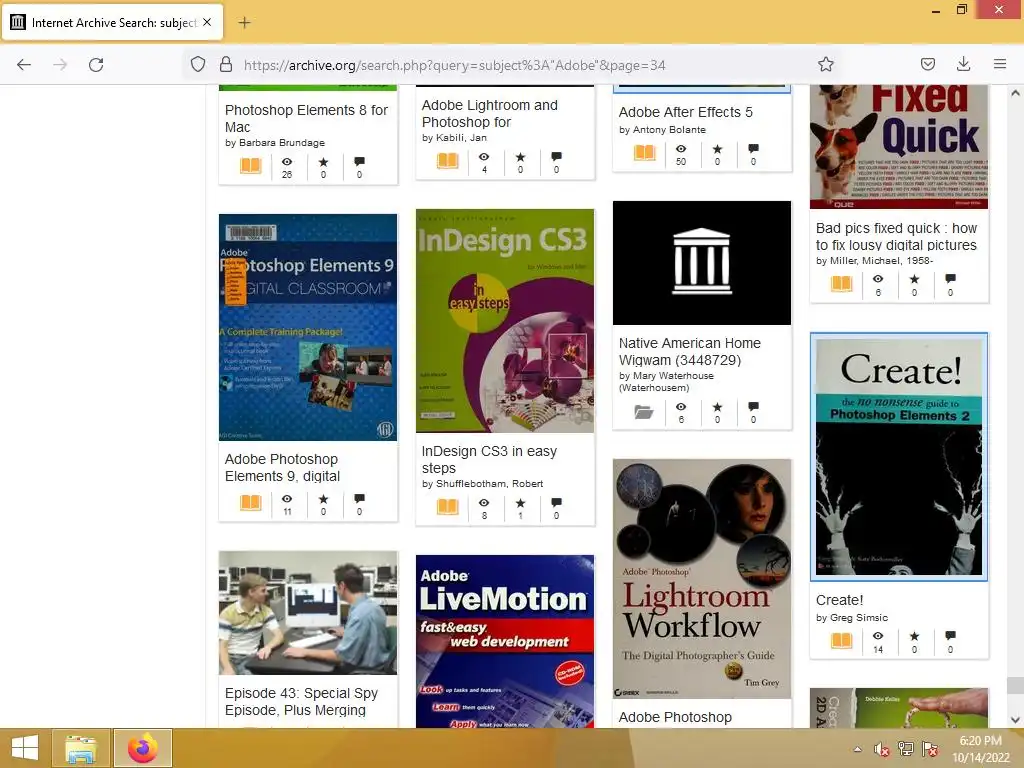Image resolution: width=1024 pixels, height=768 pixels.
Task: Click the padlock site security icon
Action: click(226, 65)
